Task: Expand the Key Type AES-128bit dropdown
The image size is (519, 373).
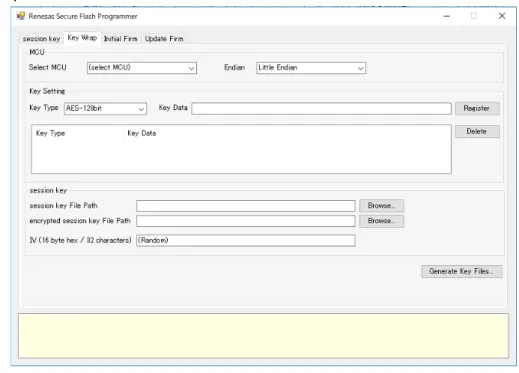Action: click(x=105, y=108)
